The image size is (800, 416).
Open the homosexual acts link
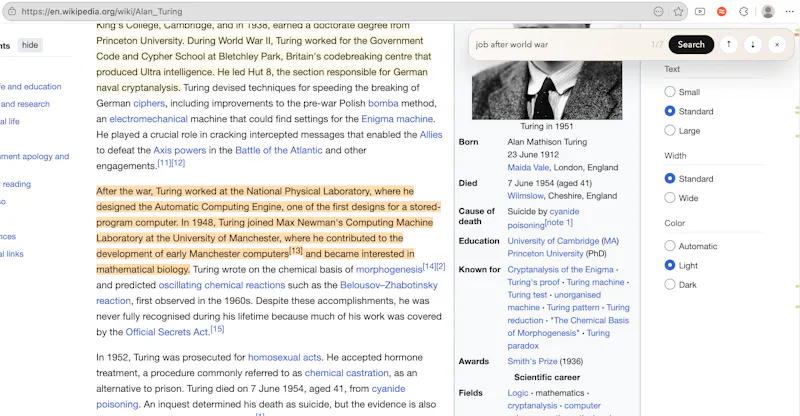tap(285, 358)
